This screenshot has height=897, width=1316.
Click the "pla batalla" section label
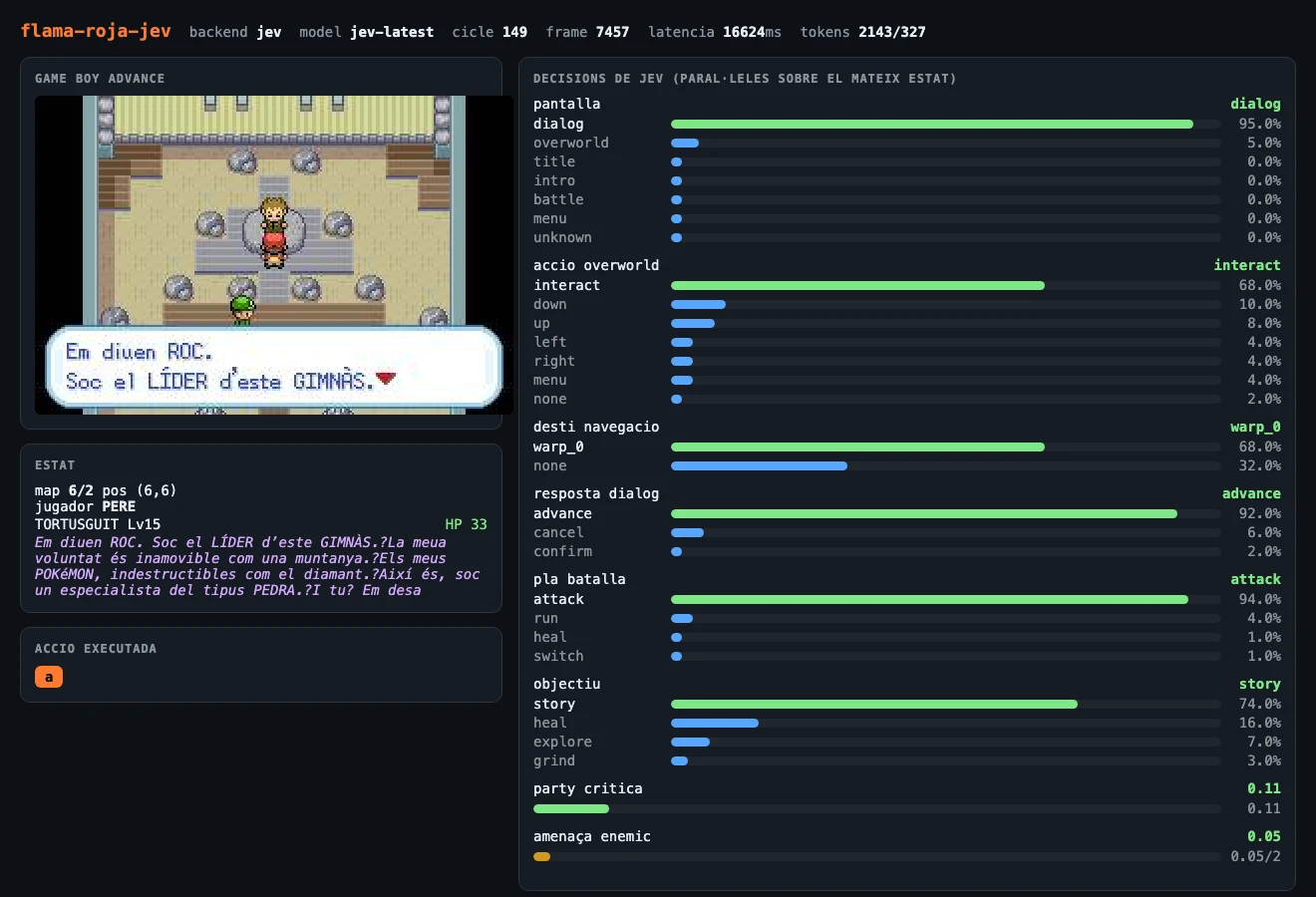pyautogui.click(x=579, y=579)
